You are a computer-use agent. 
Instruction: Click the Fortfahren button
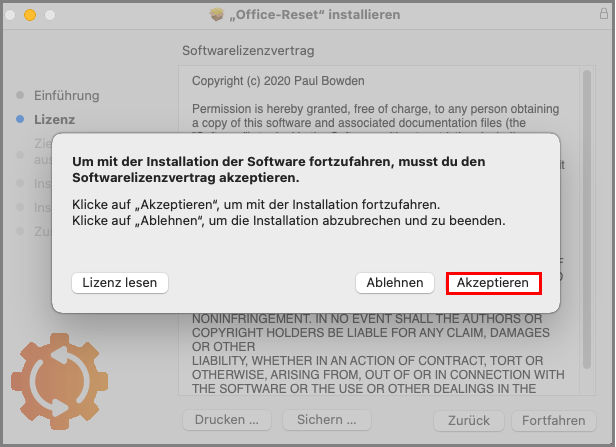coord(554,421)
